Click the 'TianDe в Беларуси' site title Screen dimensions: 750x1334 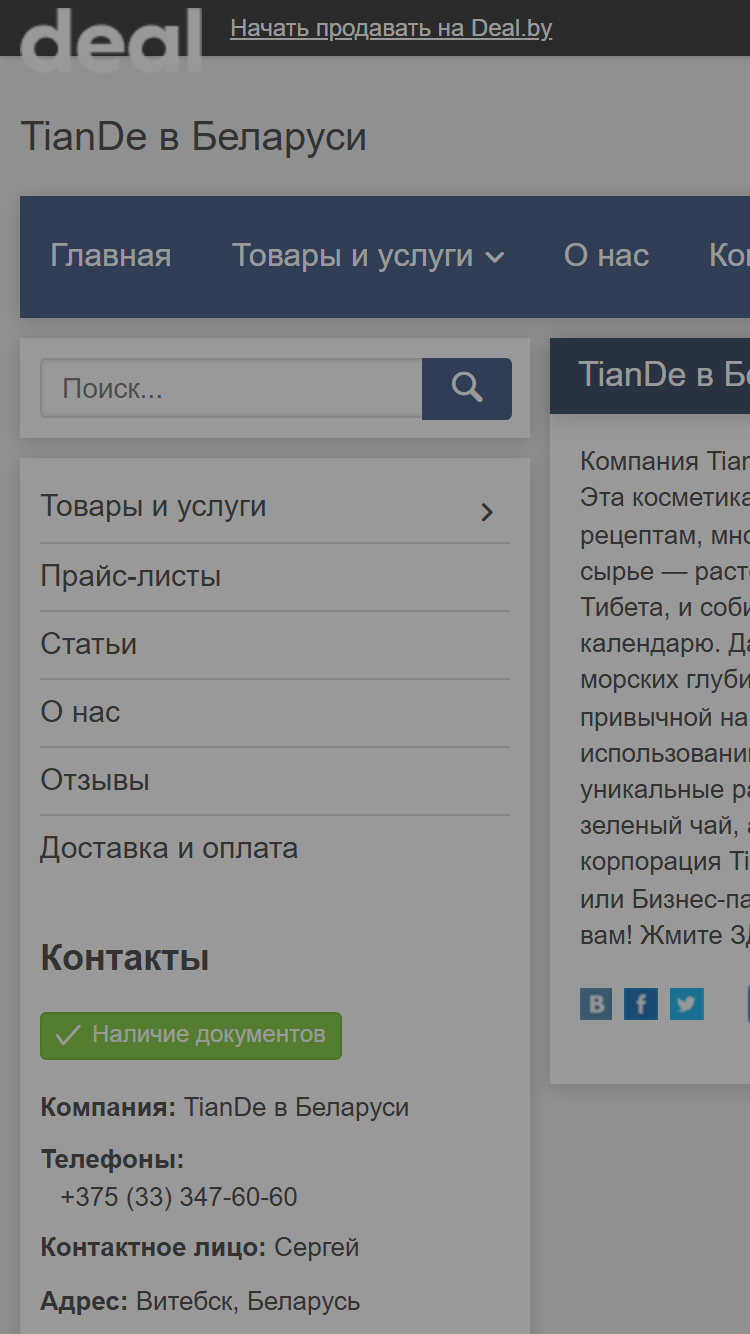coord(193,137)
